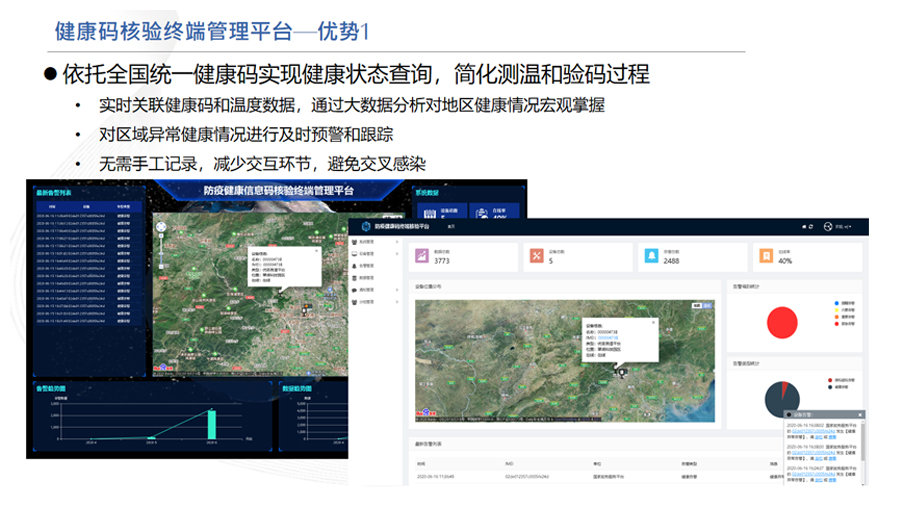Click the blue bell icon beside 2488

[x=651, y=256]
